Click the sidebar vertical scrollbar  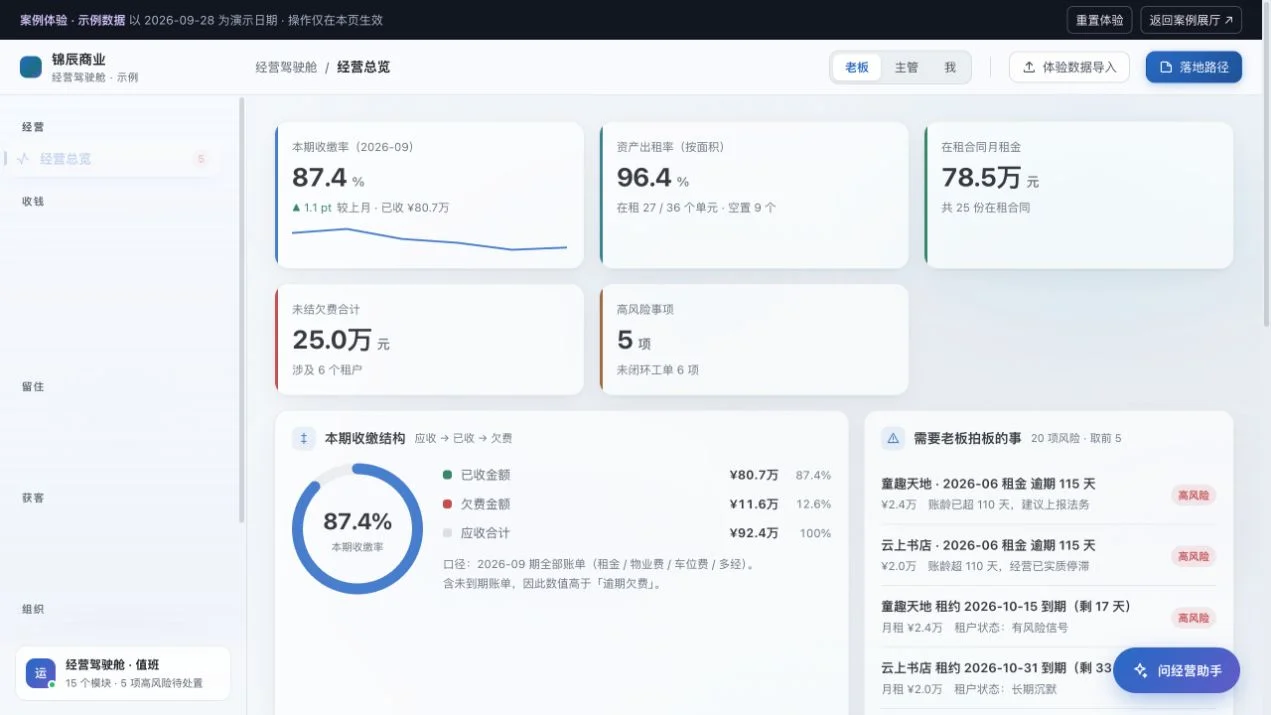coord(241,310)
